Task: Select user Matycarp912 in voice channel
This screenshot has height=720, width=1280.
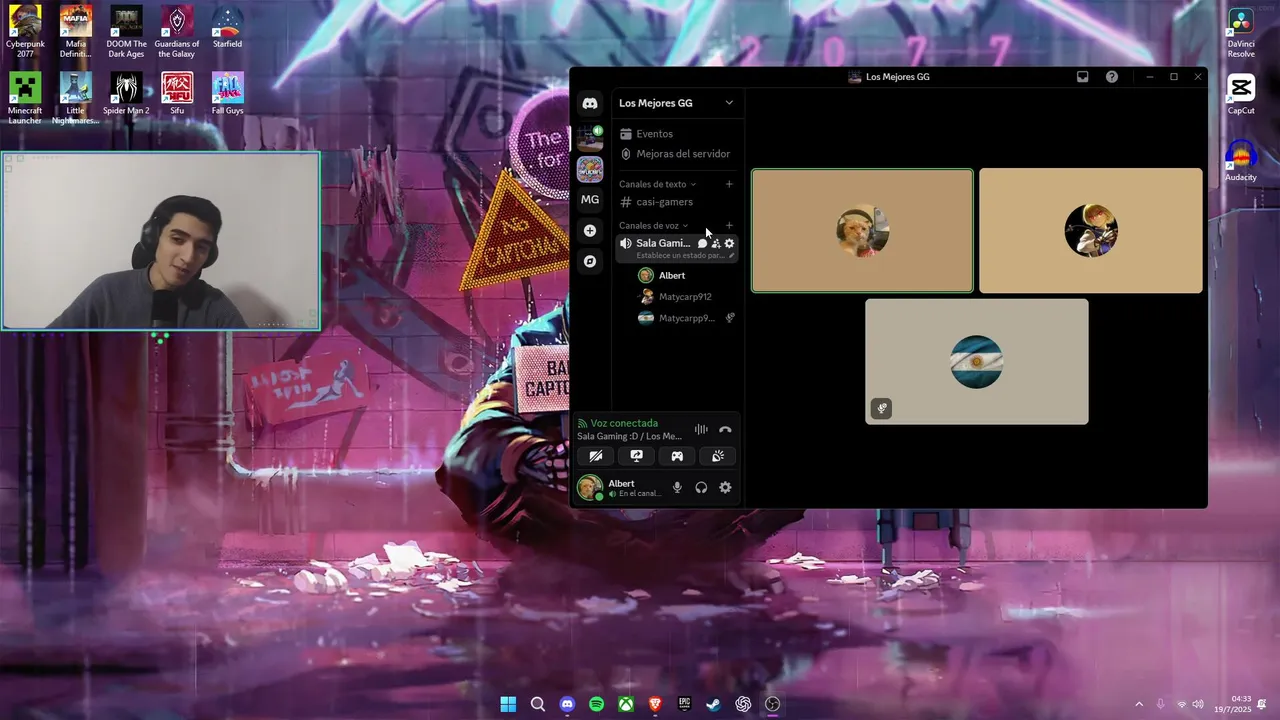Action: click(687, 297)
